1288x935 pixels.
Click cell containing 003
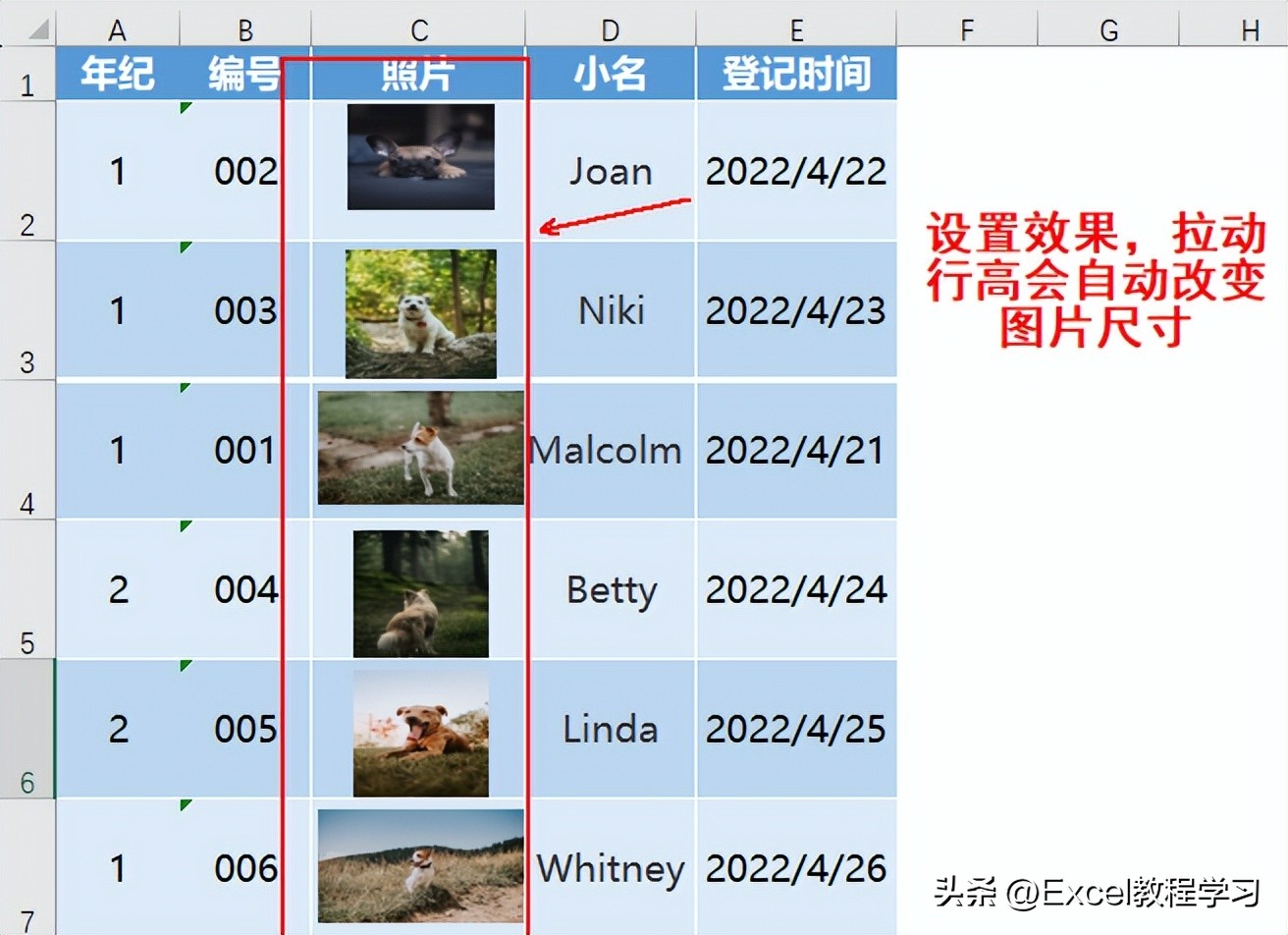(x=245, y=310)
